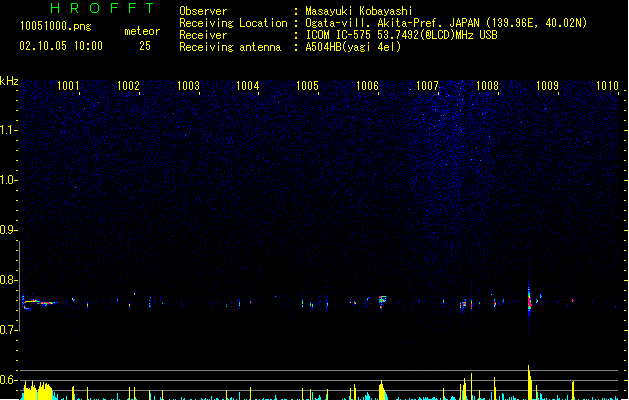The height and width of the screenshot is (400, 629).
Task: Click the kHz axis unit label
Action: pyautogui.click(x=9, y=81)
